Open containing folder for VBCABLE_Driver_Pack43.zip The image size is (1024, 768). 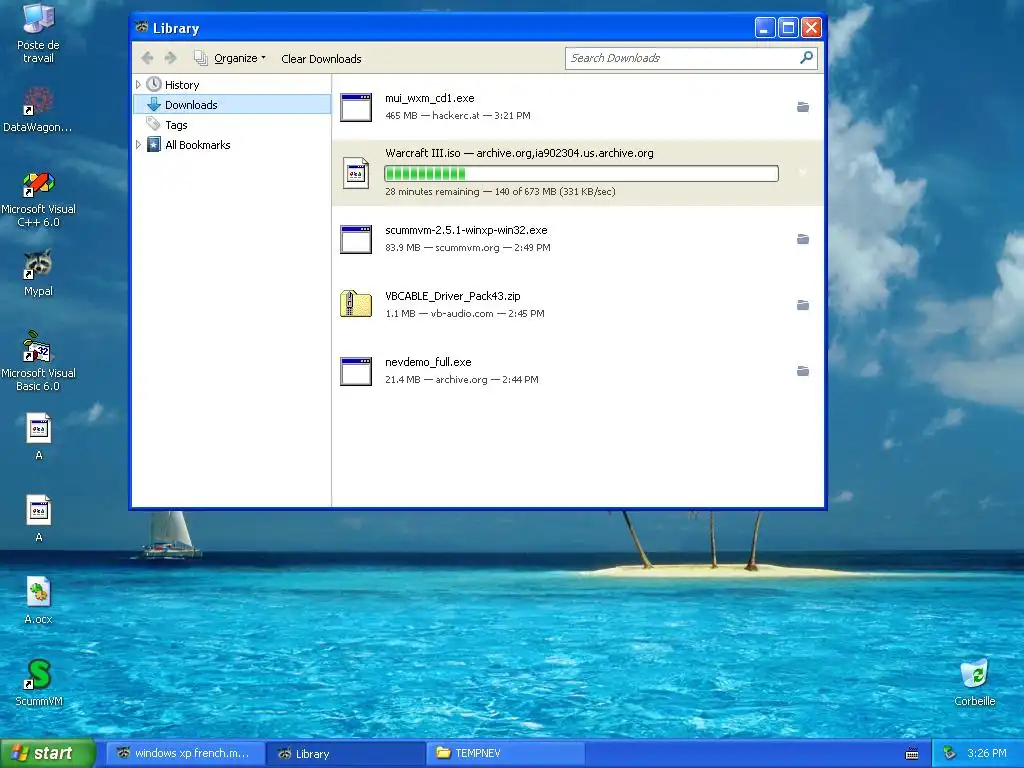(x=803, y=305)
